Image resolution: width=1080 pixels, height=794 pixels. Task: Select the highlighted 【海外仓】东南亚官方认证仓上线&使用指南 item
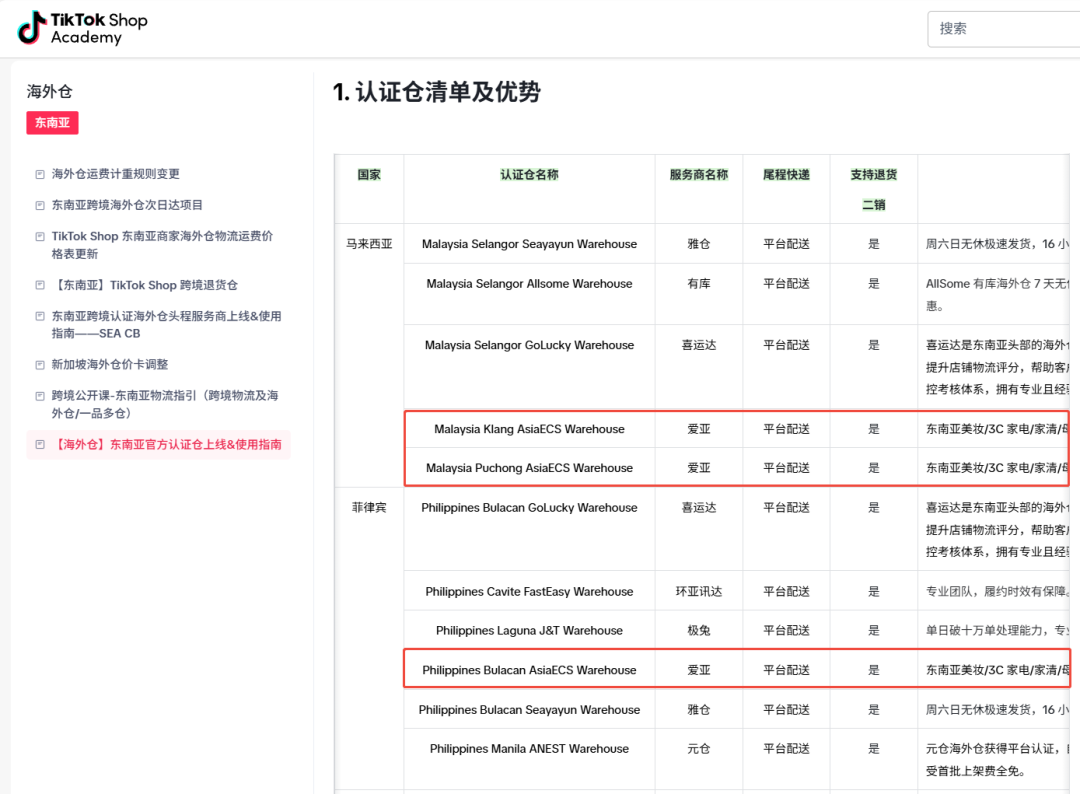pyautogui.click(x=158, y=444)
